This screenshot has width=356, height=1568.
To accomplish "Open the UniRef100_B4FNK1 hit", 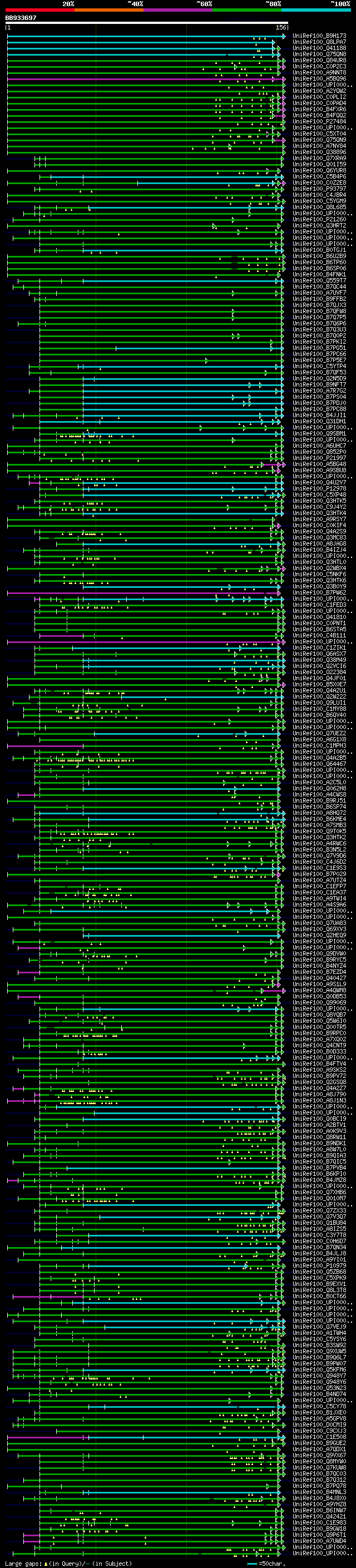I will click(x=319, y=275).
